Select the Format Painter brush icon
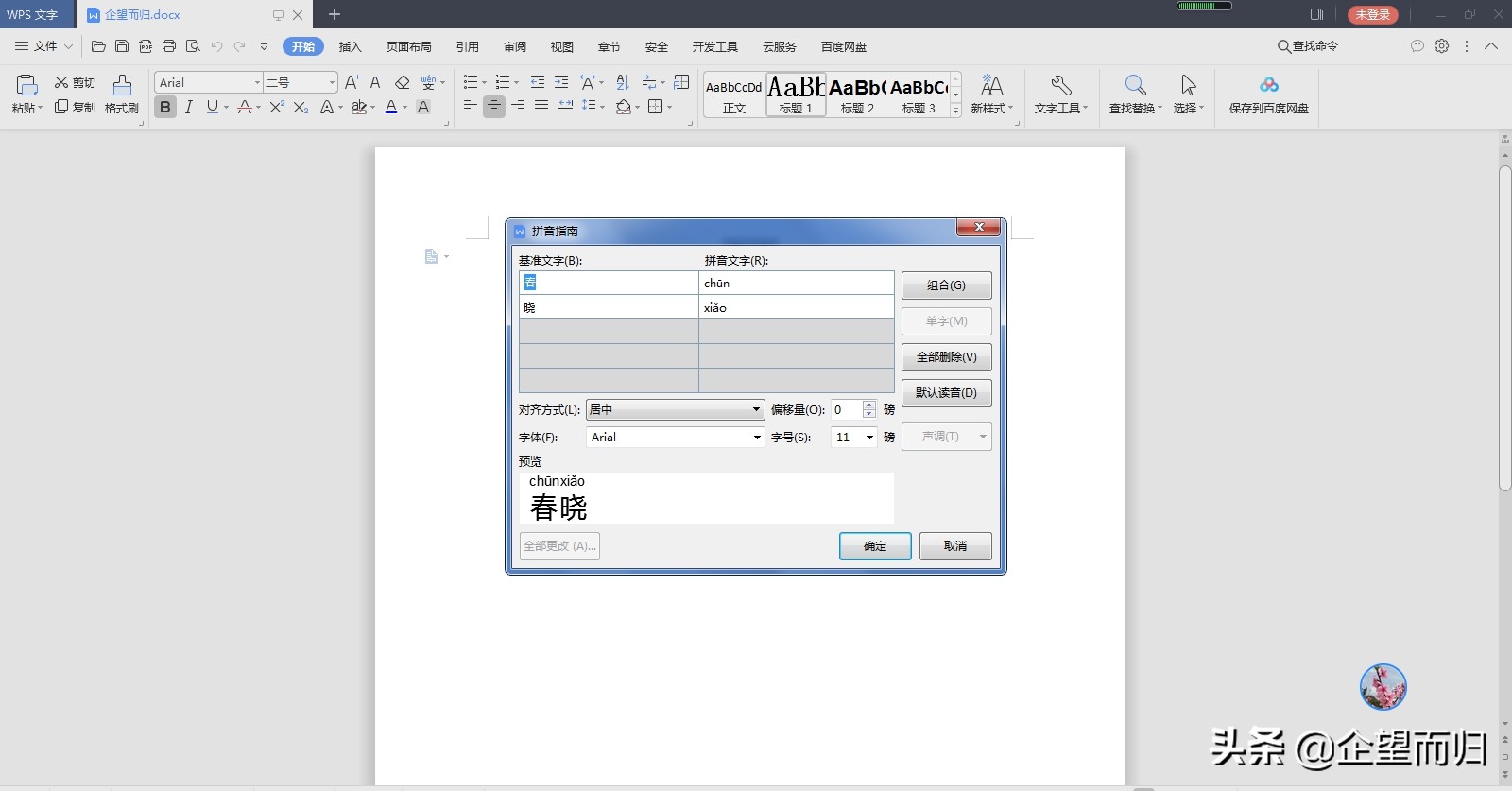 tap(122, 85)
